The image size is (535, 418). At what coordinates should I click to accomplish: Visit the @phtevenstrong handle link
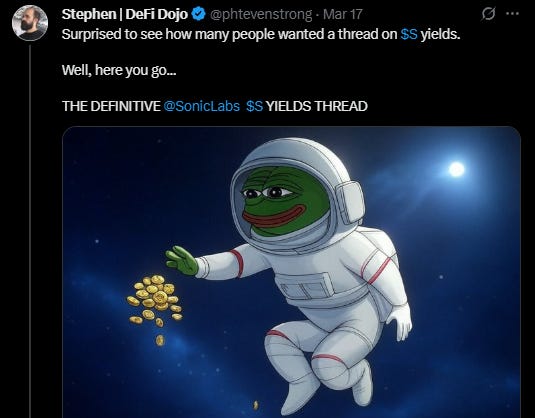pyautogui.click(x=261, y=15)
